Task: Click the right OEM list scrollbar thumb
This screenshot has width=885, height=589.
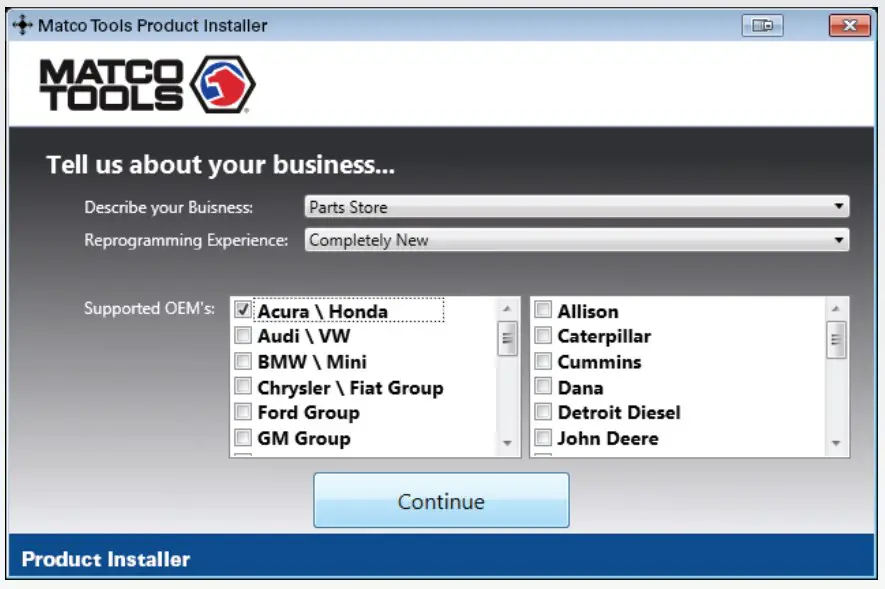Action: click(x=836, y=340)
